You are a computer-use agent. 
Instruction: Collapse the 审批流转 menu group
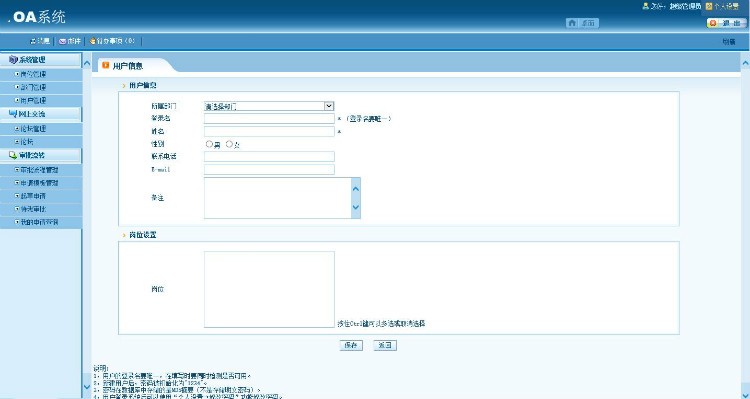pyautogui.click(x=41, y=155)
